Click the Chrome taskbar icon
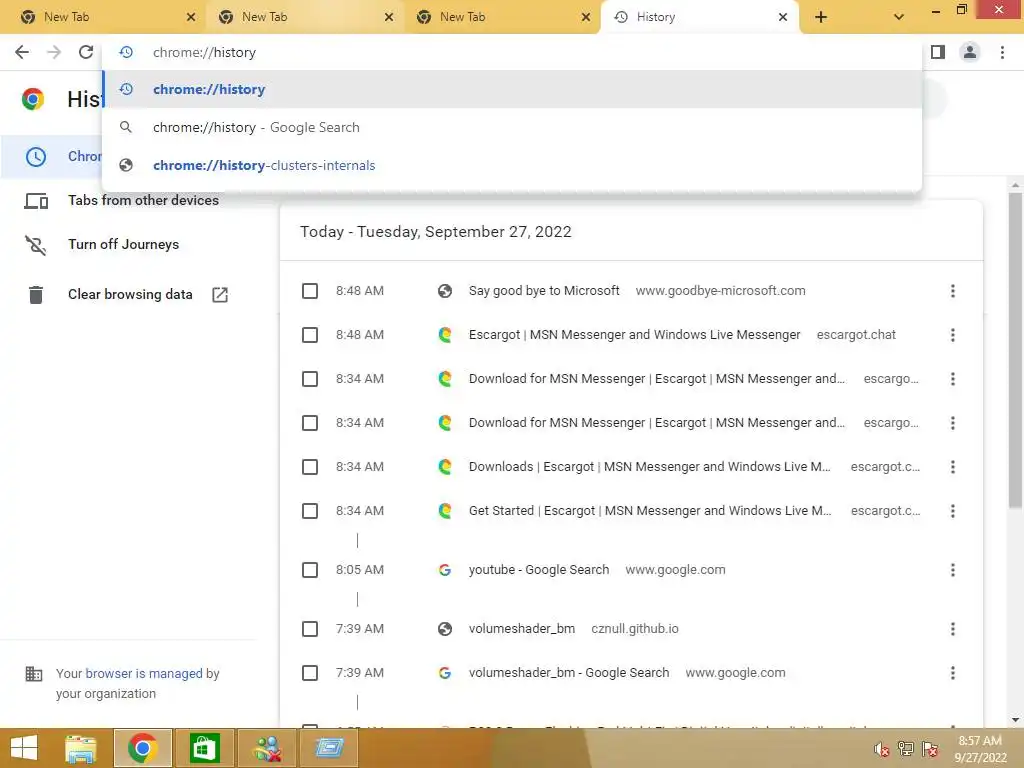 pyautogui.click(x=142, y=748)
